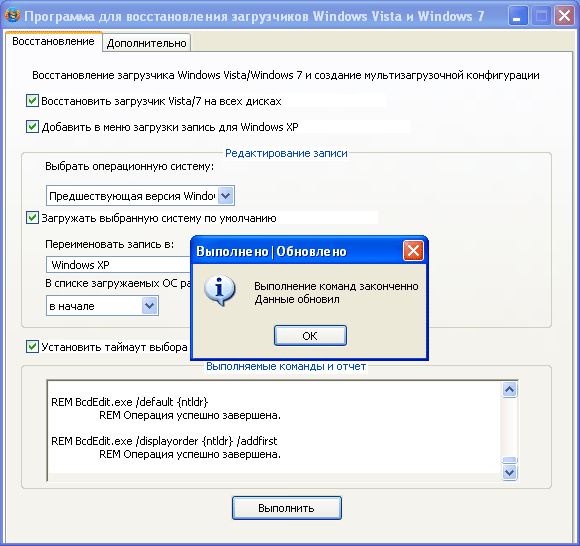The width and height of the screenshot is (580, 546).
Task: Close the Выполнено | Обновлено dialog
Action: (x=413, y=251)
